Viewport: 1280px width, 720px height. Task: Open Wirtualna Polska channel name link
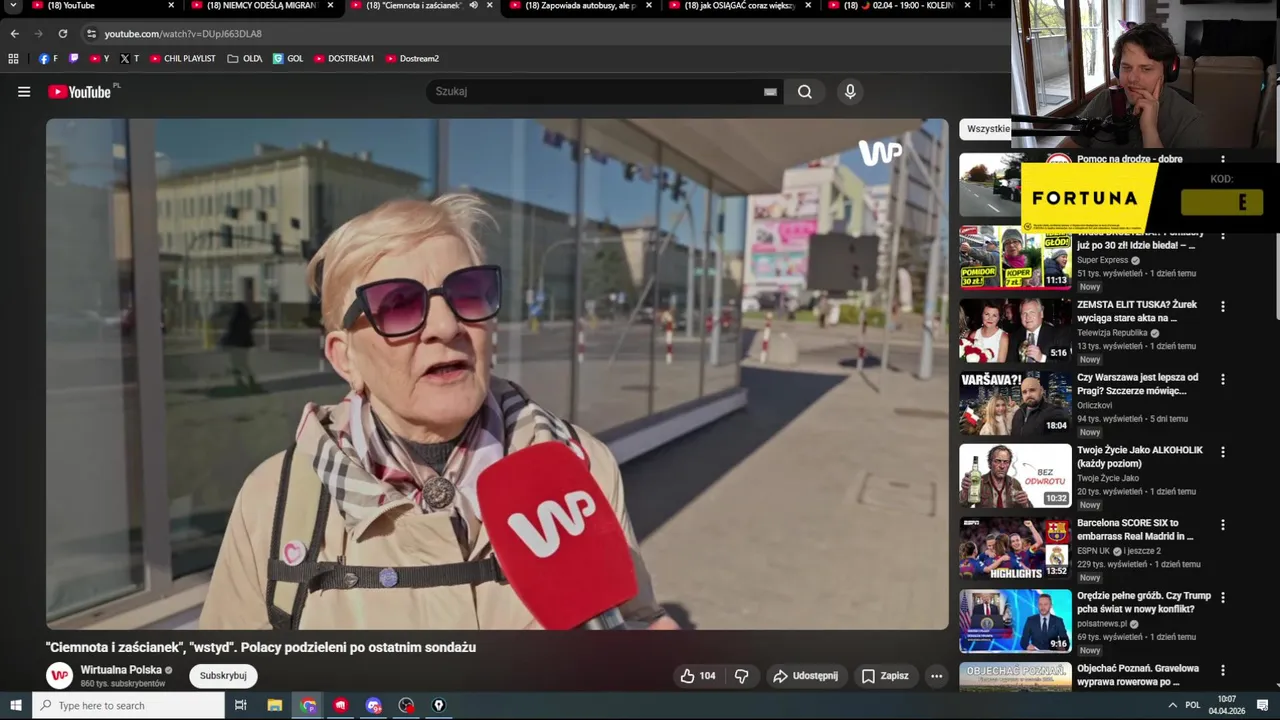pyautogui.click(x=121, y=670)
